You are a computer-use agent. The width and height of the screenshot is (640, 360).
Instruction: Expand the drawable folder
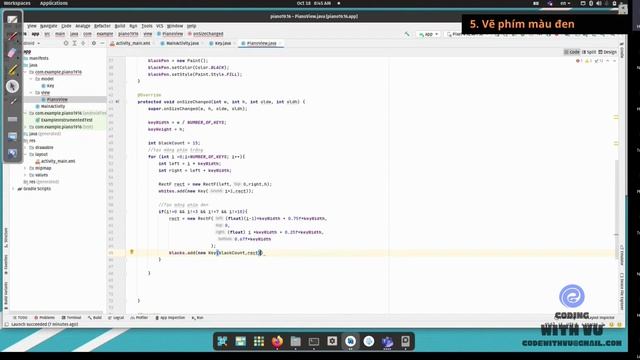pyautogui.click(x=25, y=147)
